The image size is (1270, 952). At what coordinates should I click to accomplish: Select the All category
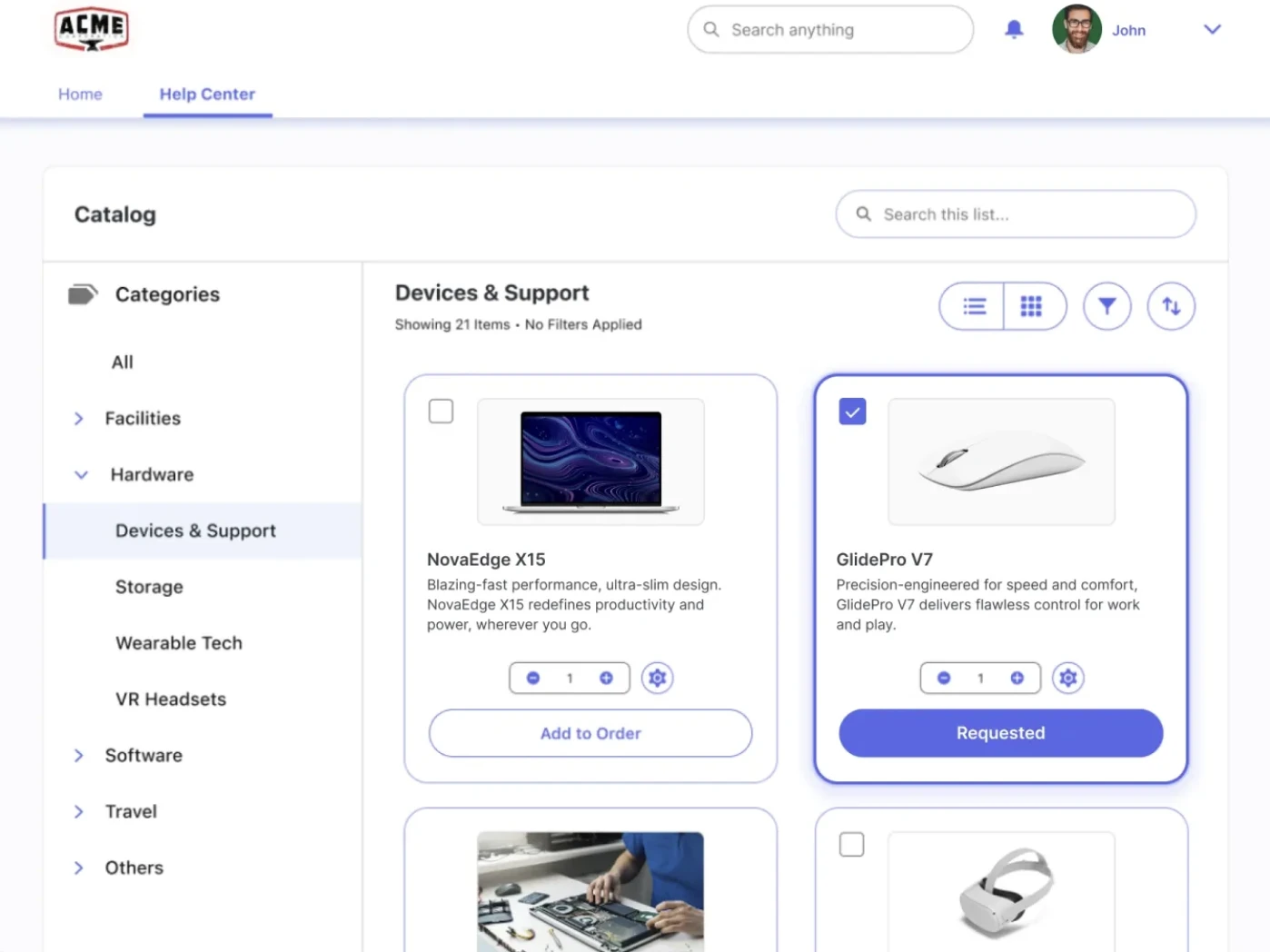click(x=122, y=362)
